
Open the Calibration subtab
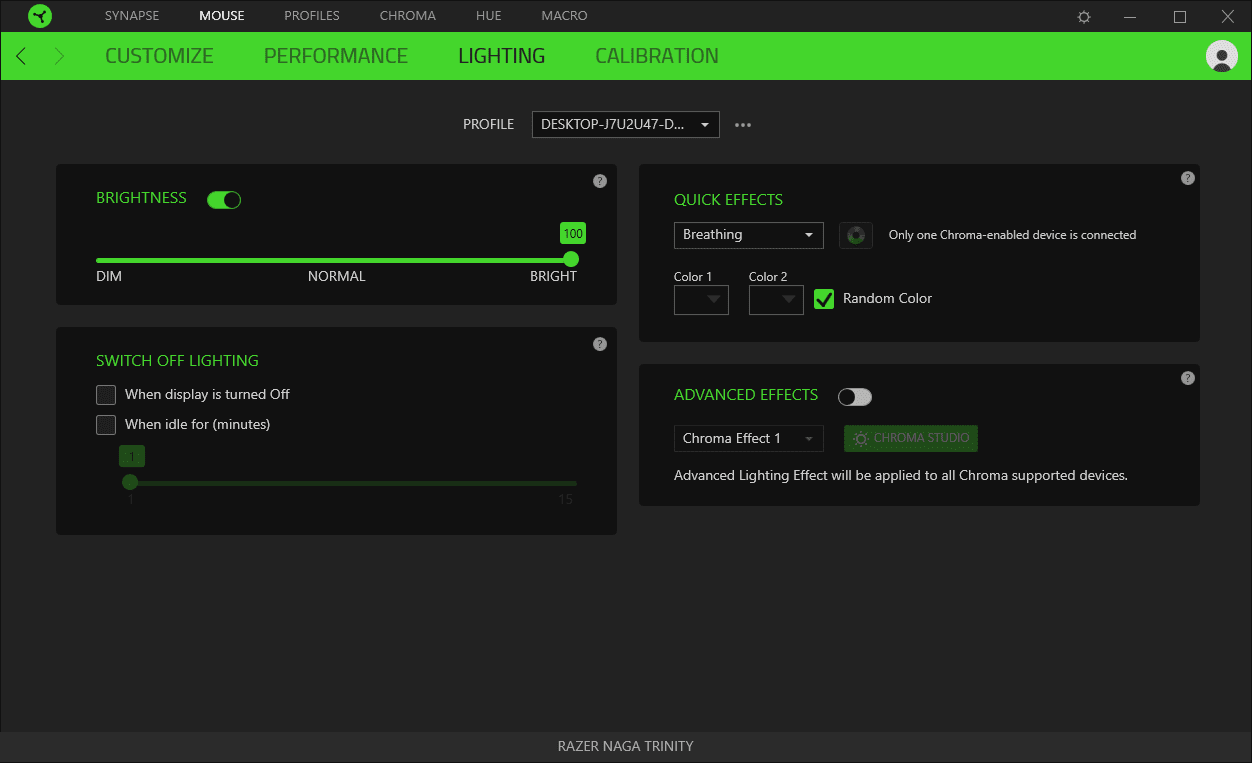(657, 56)
